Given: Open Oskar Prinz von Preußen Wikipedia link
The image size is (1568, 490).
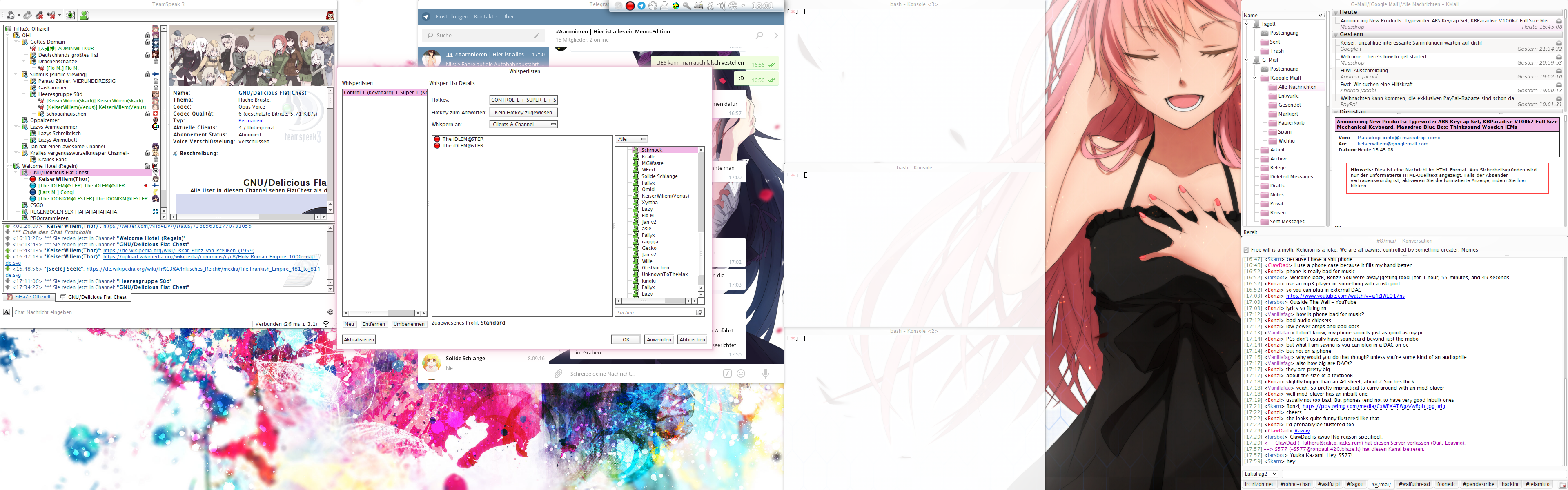Looking at the screenshot, I should [179, 251].
